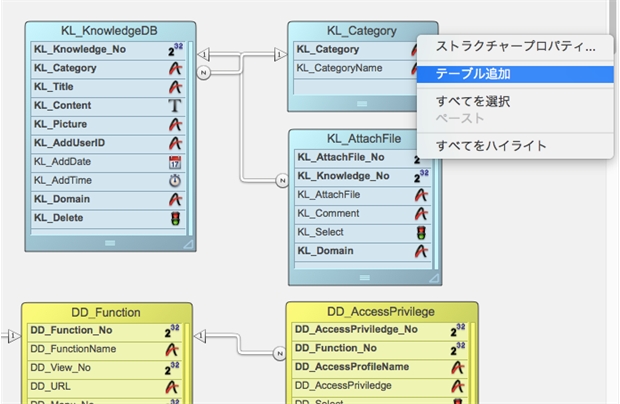The image size is (620, 404).
Task: Select the KL_Content field
Action: pyautogui.click(x=108, y=106)
